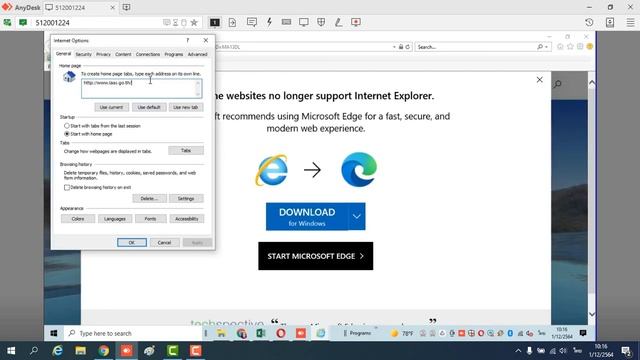Screen dimensions: 640x360
Task: Confirm Internet Options with OK
Action: coord(132,242)
